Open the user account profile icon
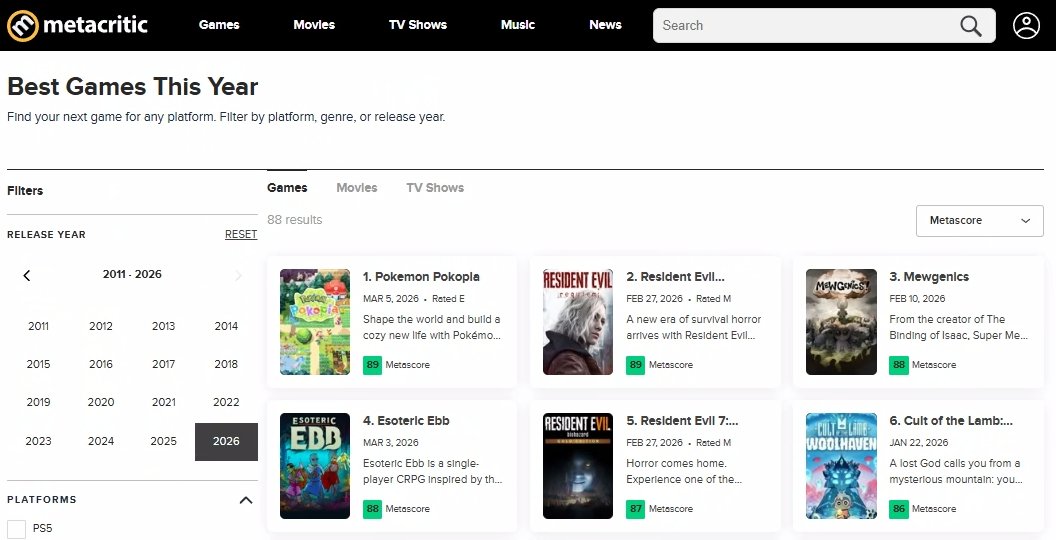The image size is (1056, 540). 1026,26
